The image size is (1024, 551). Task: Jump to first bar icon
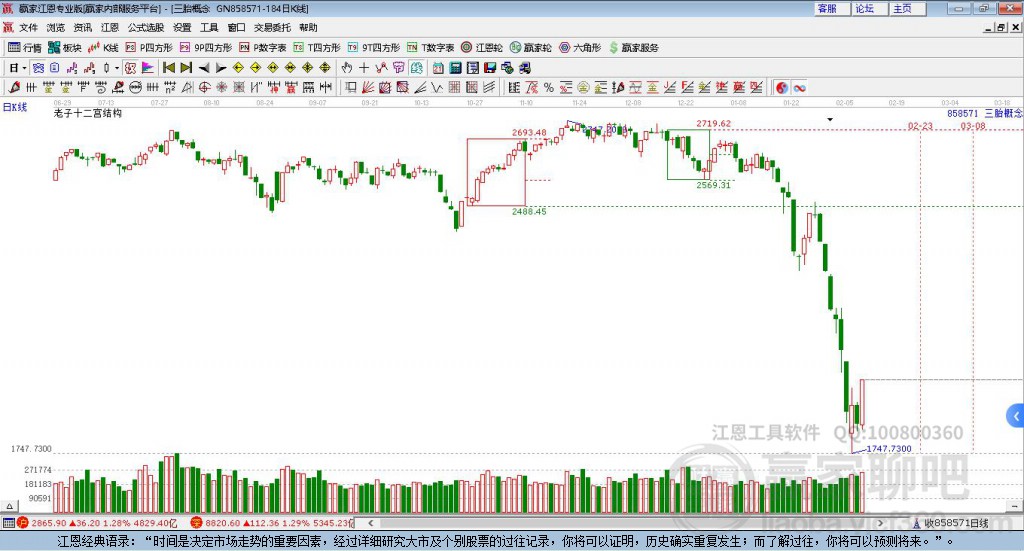click(x=168, y=68)
